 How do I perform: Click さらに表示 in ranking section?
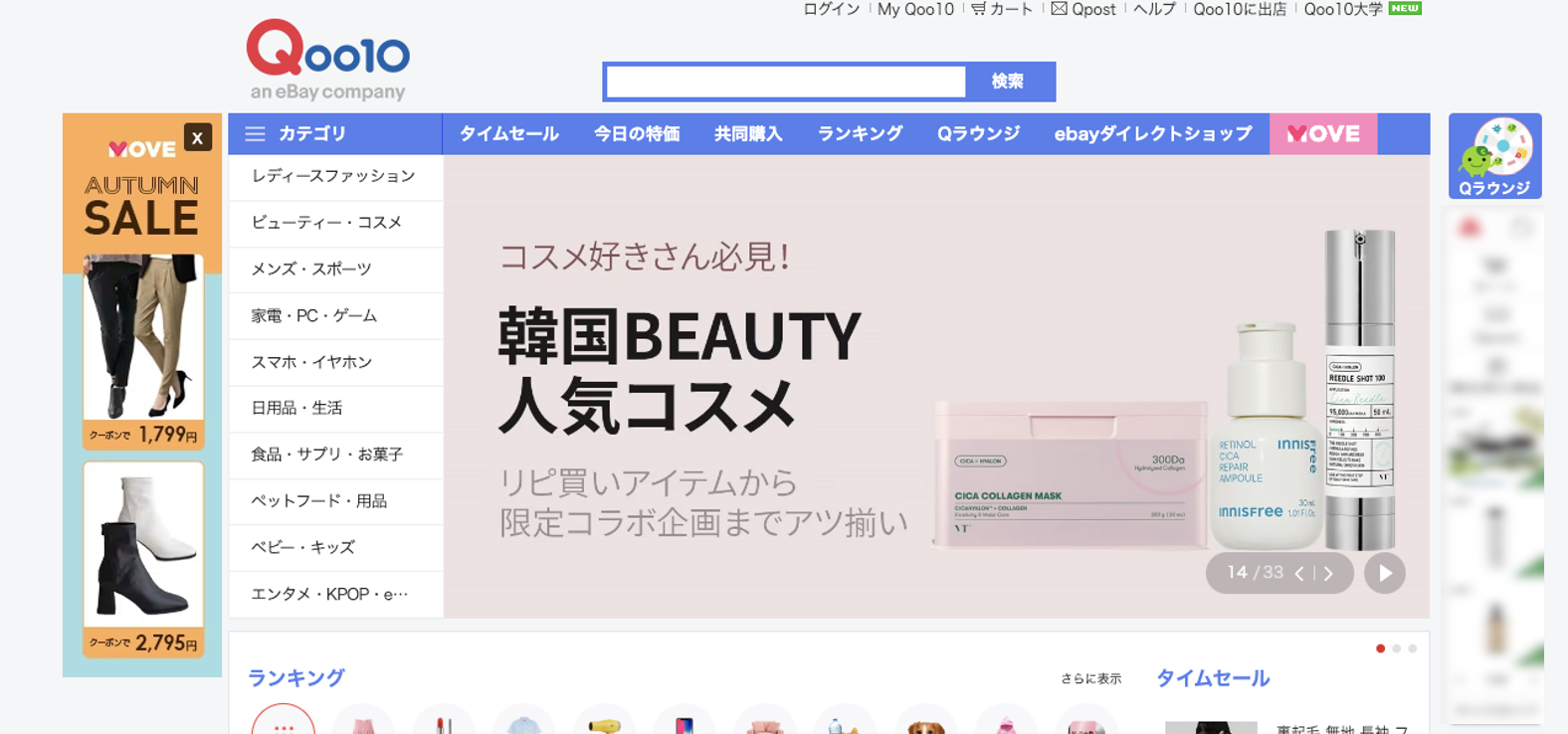[x=1090, y=679]
